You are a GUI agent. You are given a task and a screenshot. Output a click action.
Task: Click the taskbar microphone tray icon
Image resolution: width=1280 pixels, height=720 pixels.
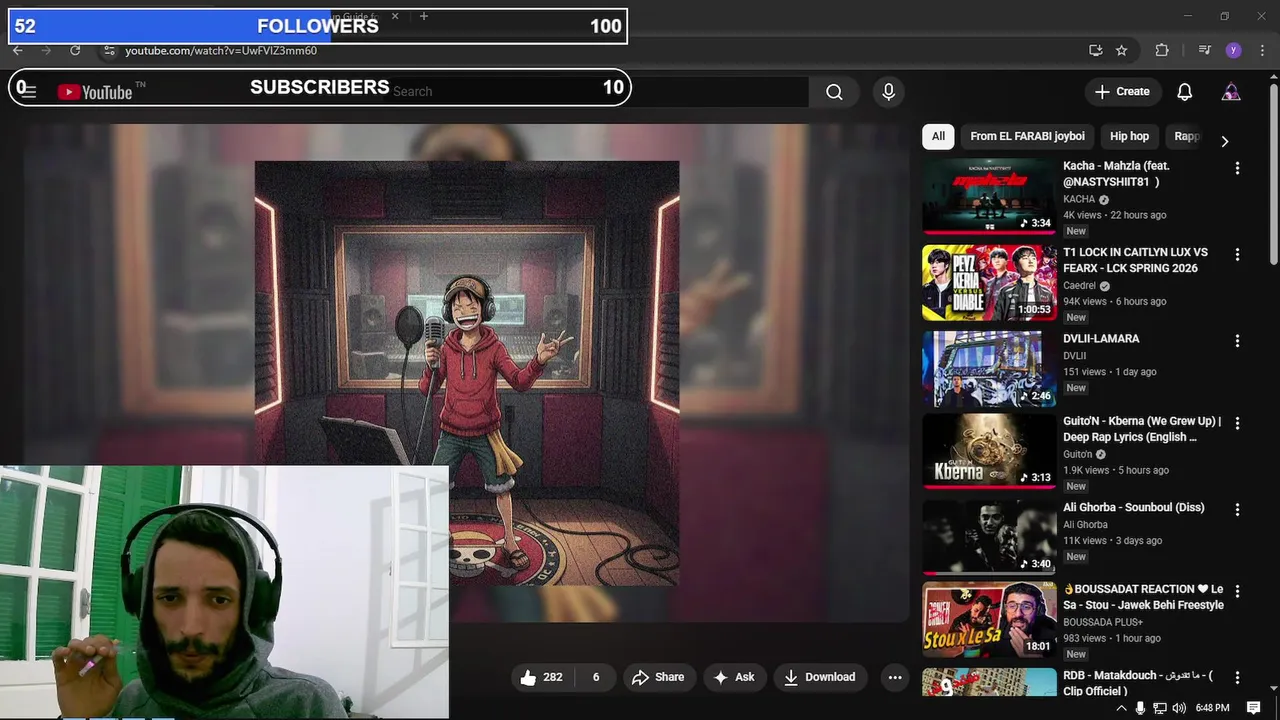1140,708
